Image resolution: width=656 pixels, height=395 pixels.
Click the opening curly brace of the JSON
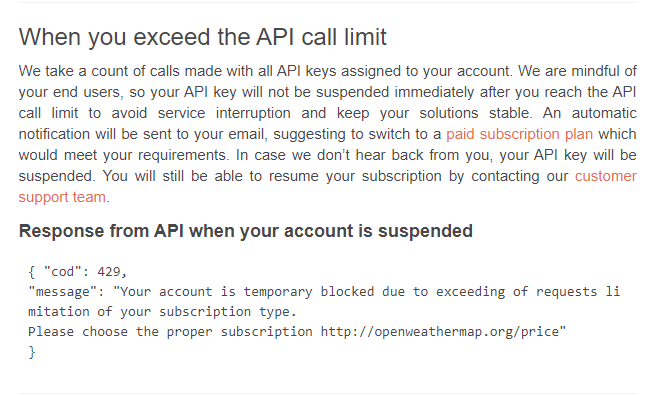tap(32, 272)
